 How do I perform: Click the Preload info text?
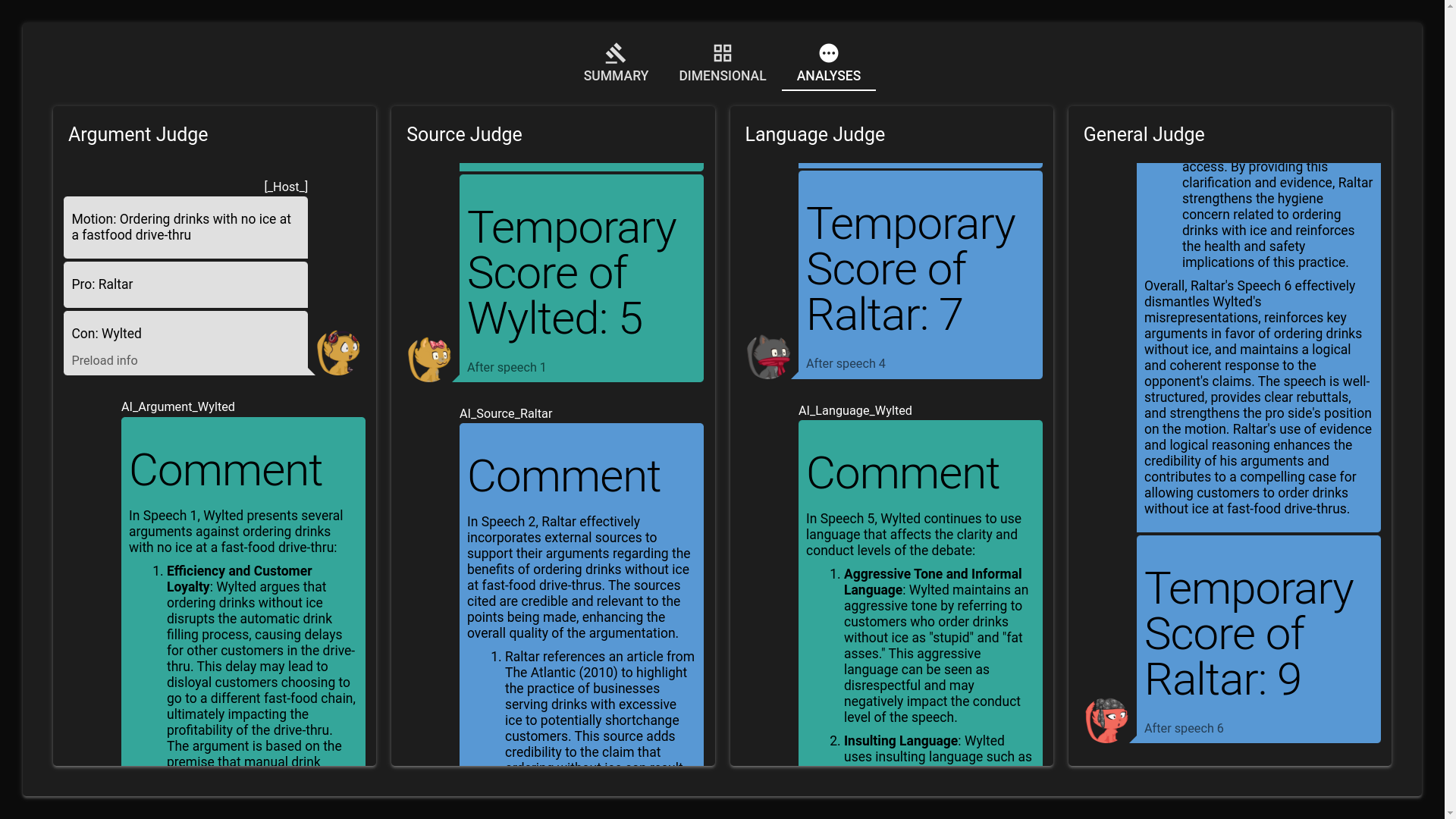click(x=105, y=361)
